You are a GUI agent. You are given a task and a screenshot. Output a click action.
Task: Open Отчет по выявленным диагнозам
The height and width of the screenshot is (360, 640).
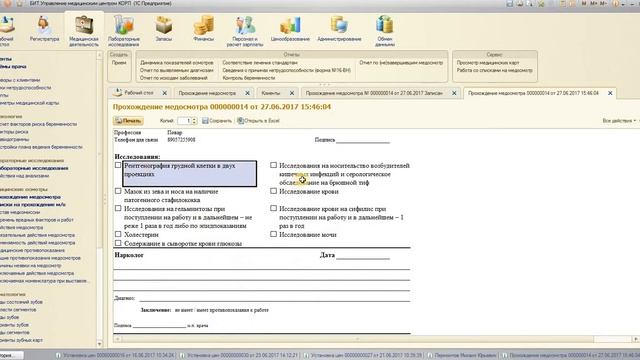pos(177,70)
